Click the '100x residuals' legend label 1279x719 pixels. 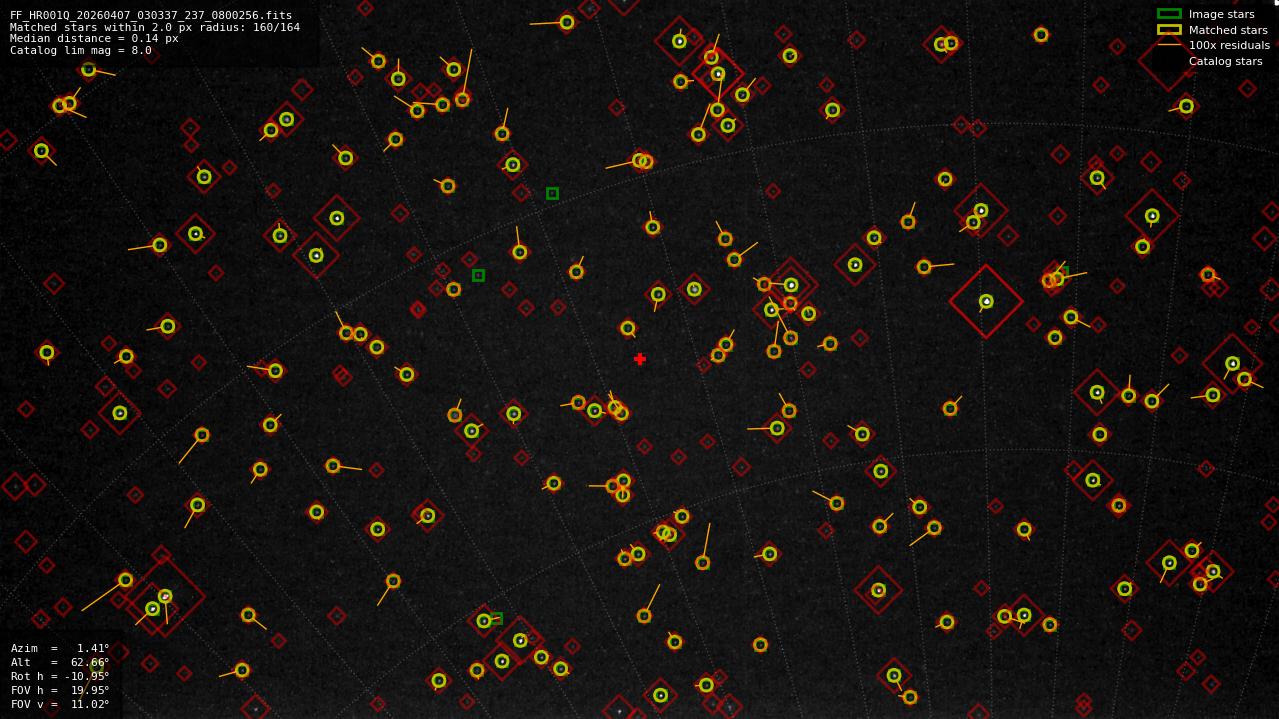(x=1229, y=45)
